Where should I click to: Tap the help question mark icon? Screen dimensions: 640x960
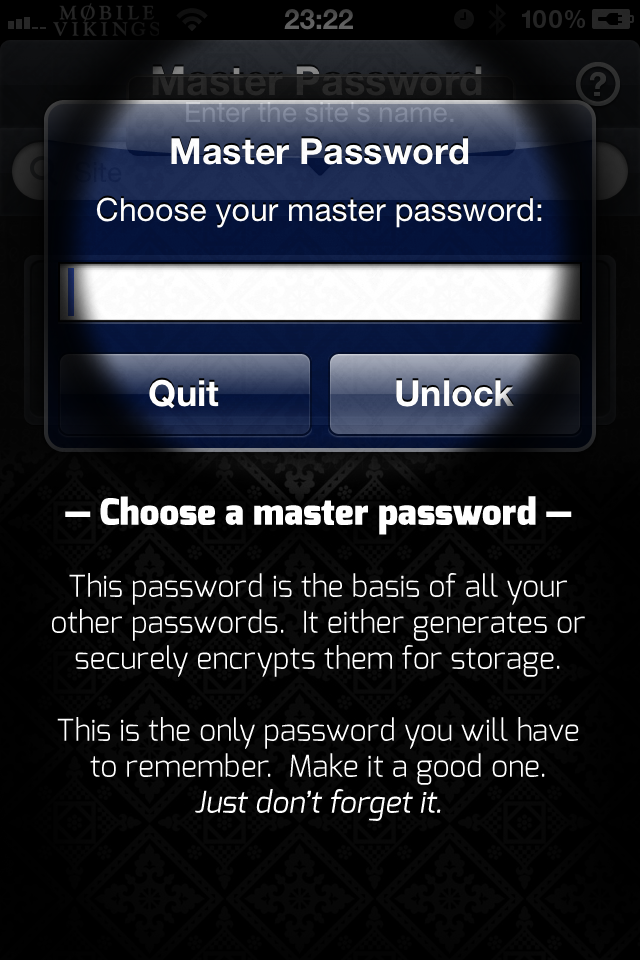[x=598, y=84]
